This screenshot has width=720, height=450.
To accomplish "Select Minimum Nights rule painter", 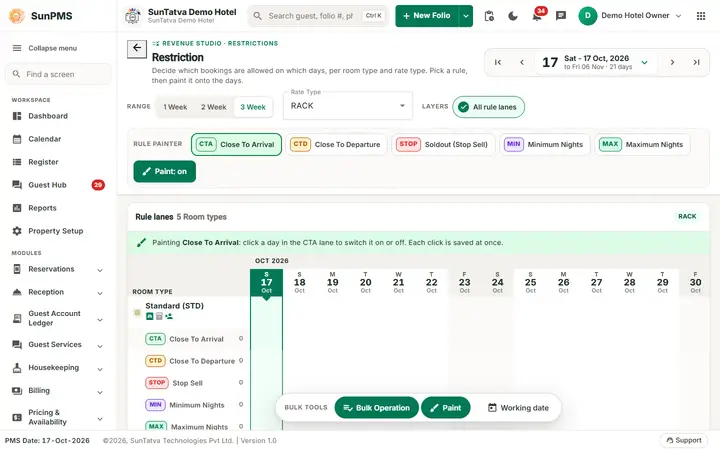I will [x=544, y=145].
